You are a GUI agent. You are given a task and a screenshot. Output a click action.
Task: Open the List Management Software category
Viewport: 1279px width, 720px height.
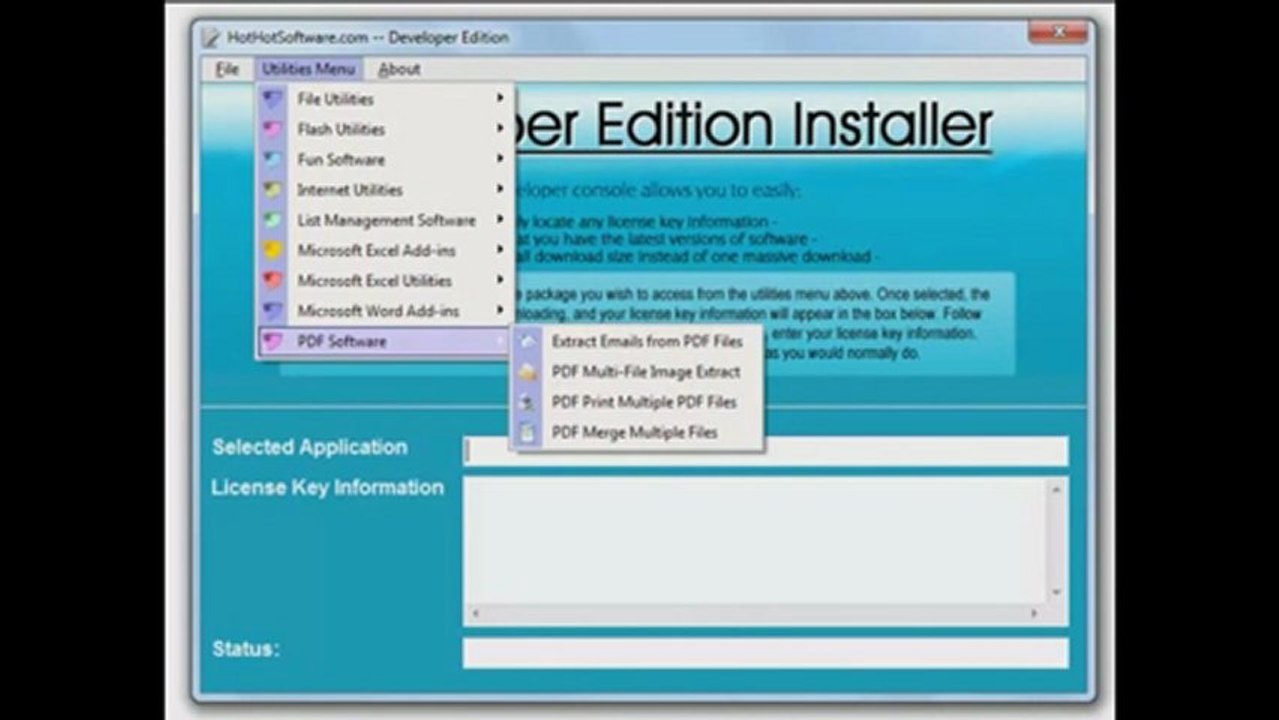pos(385,220)
